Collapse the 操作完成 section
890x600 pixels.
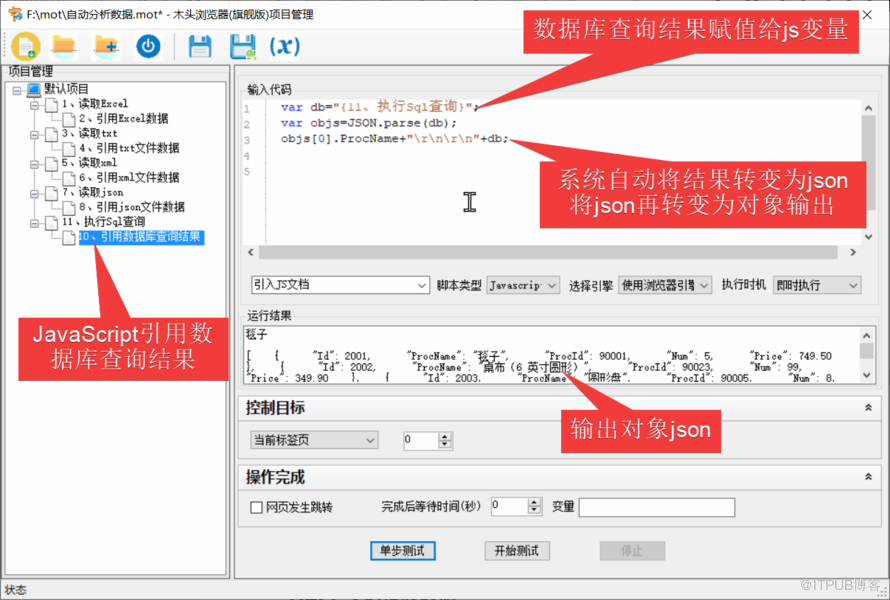click(x=868, y=477)
